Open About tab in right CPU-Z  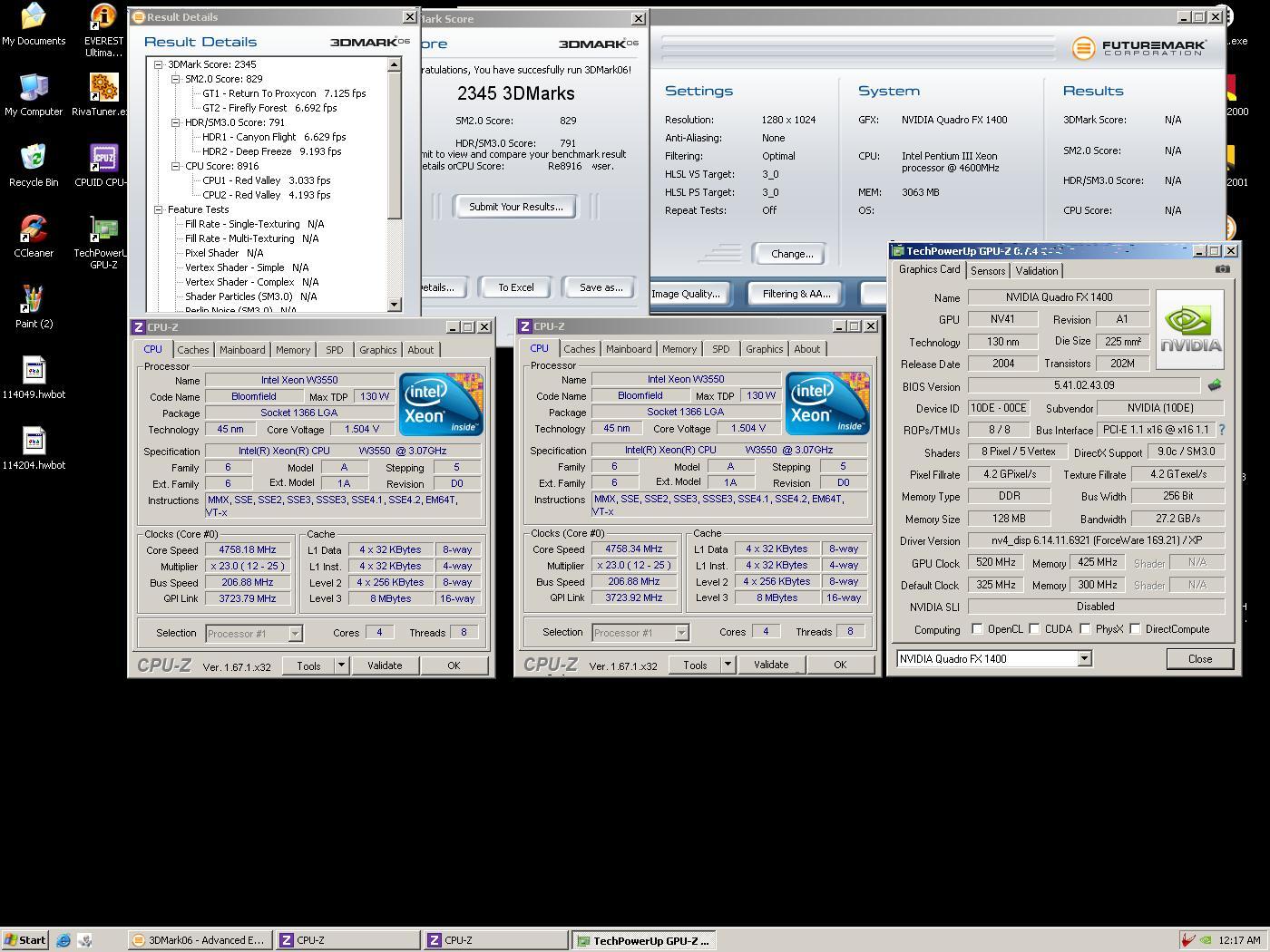pos(806,349)
